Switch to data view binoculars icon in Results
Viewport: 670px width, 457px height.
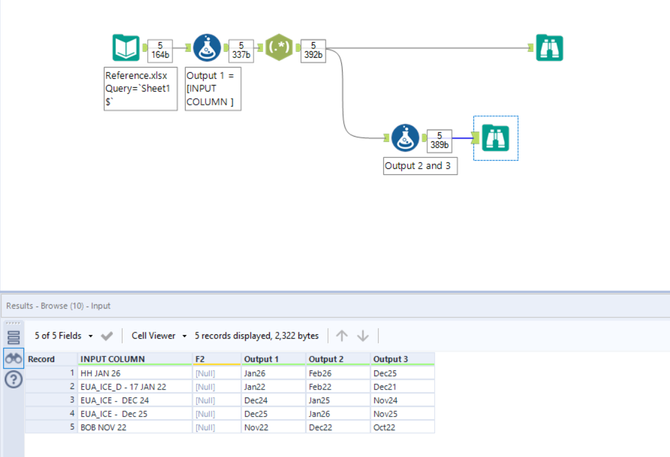click(14, 358)
